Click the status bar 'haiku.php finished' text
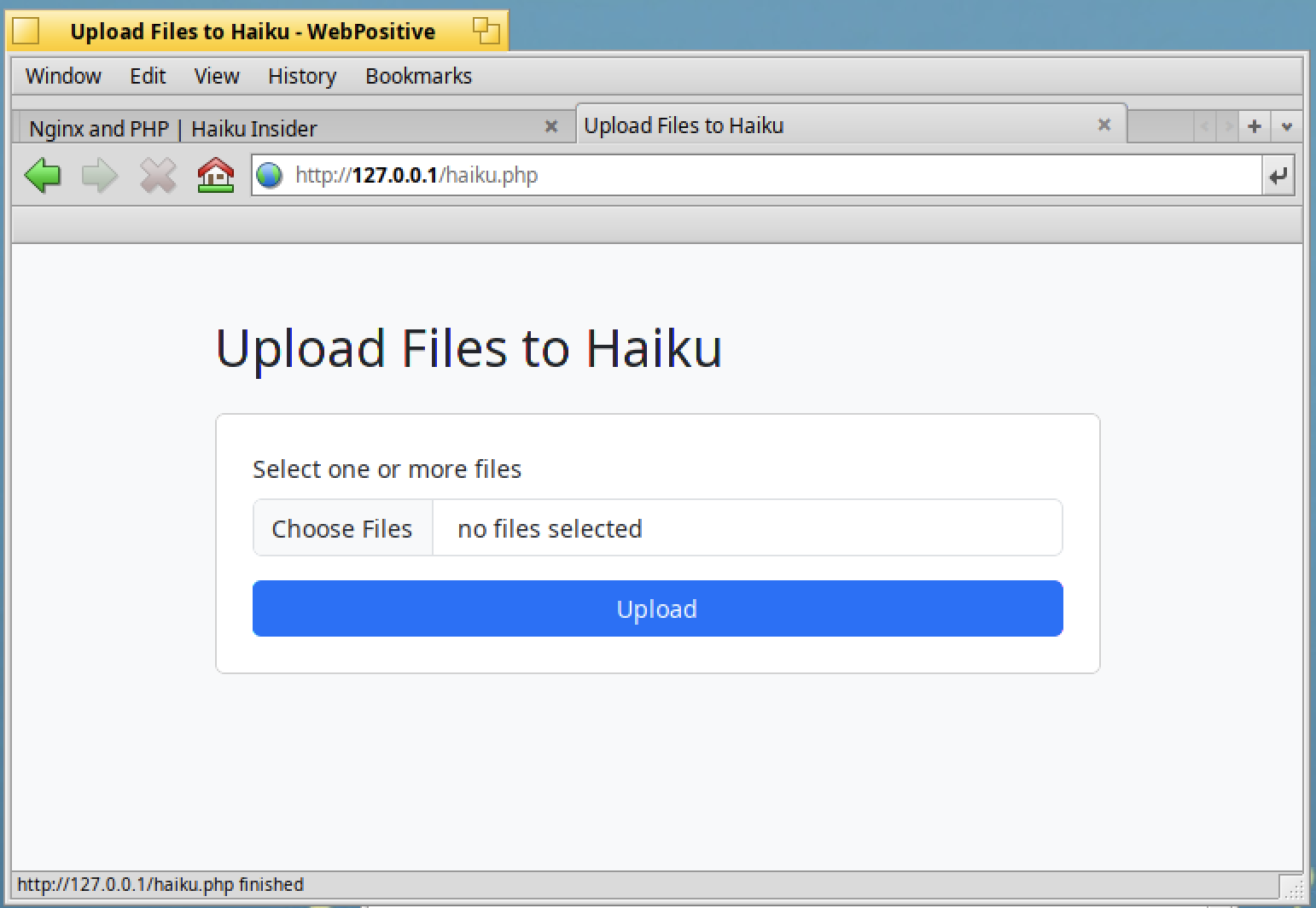This screenshot has height=908, width=1316. (x=160, y=884)
